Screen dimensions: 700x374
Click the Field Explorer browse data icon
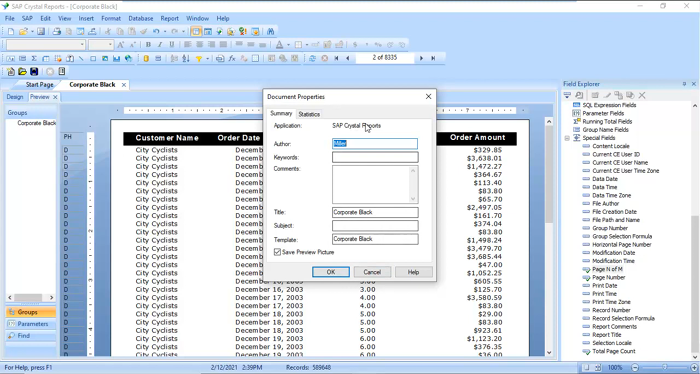coord(579,95)
